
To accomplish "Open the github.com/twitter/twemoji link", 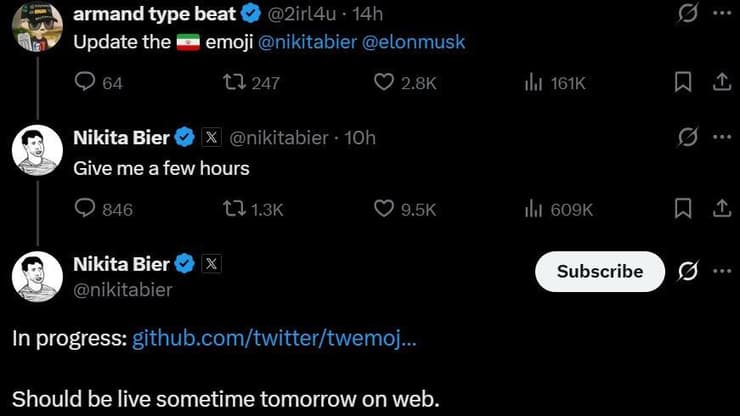I will (274, 338).
